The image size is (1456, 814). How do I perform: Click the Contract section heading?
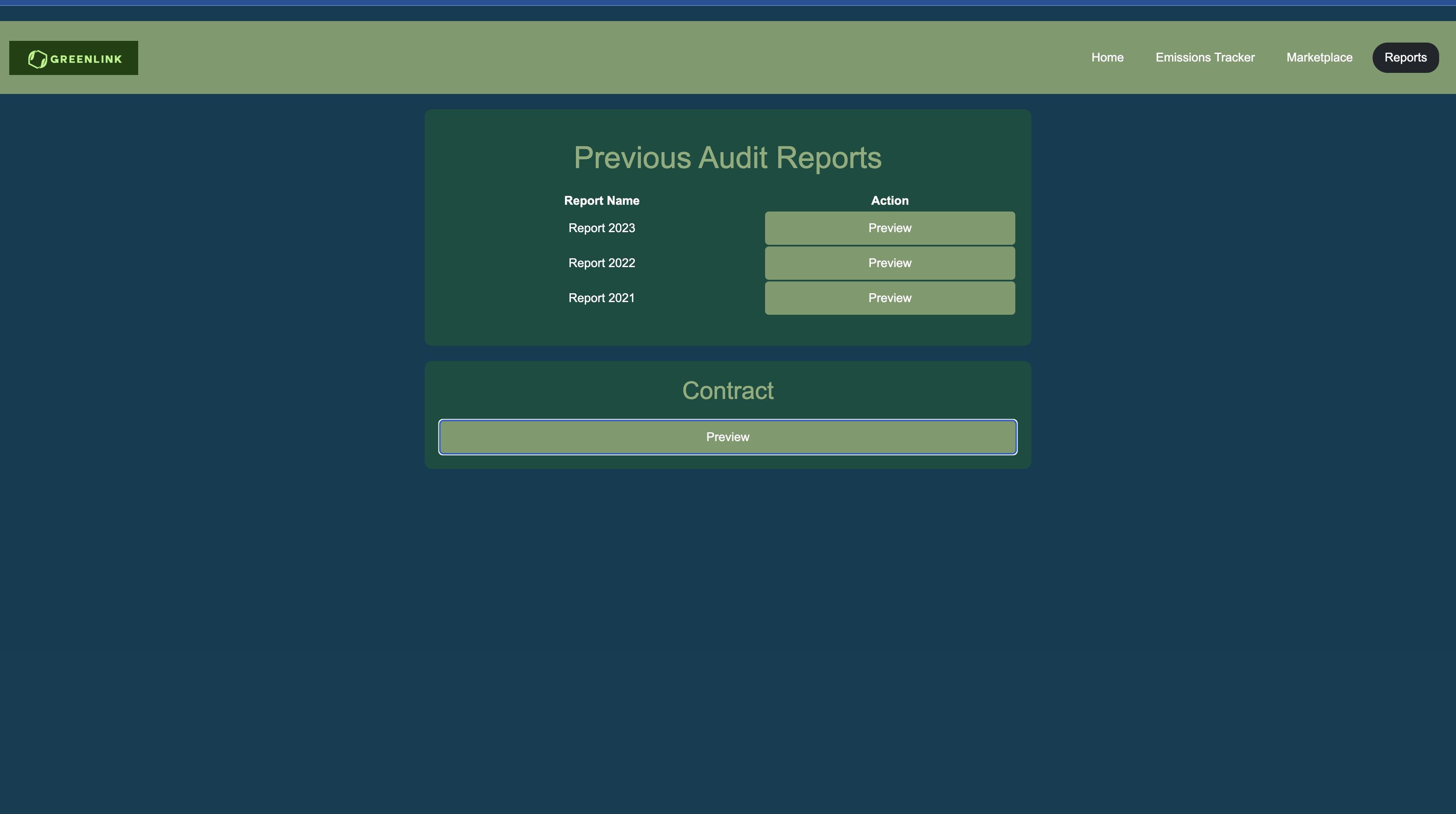click(x=728, y=391)
